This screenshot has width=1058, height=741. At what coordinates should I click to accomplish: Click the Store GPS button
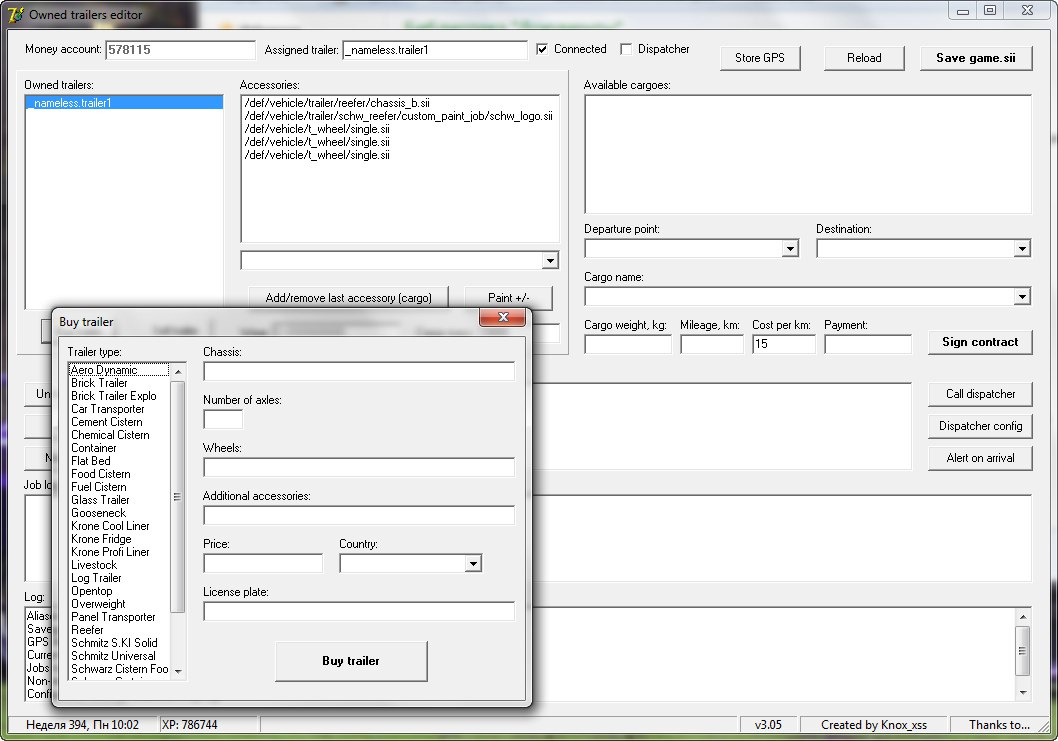(760, 57)
